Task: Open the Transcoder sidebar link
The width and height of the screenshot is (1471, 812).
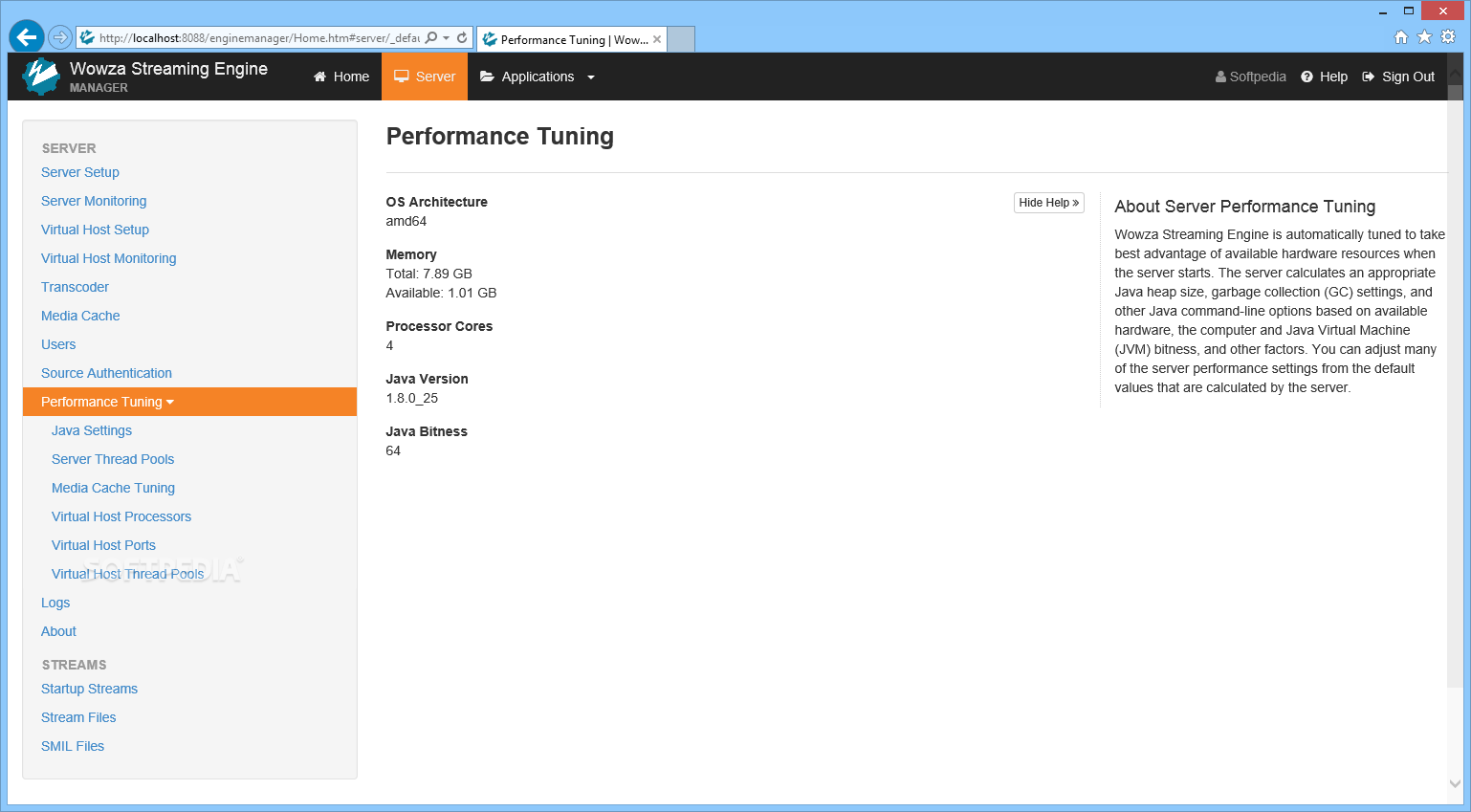Action: (75, 287)
